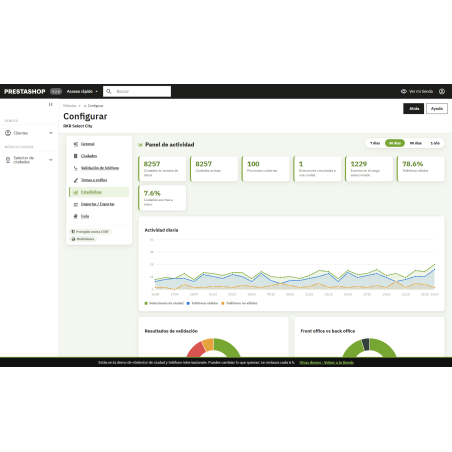
Task: Select the 7 días range
Action: coord(375,143)
